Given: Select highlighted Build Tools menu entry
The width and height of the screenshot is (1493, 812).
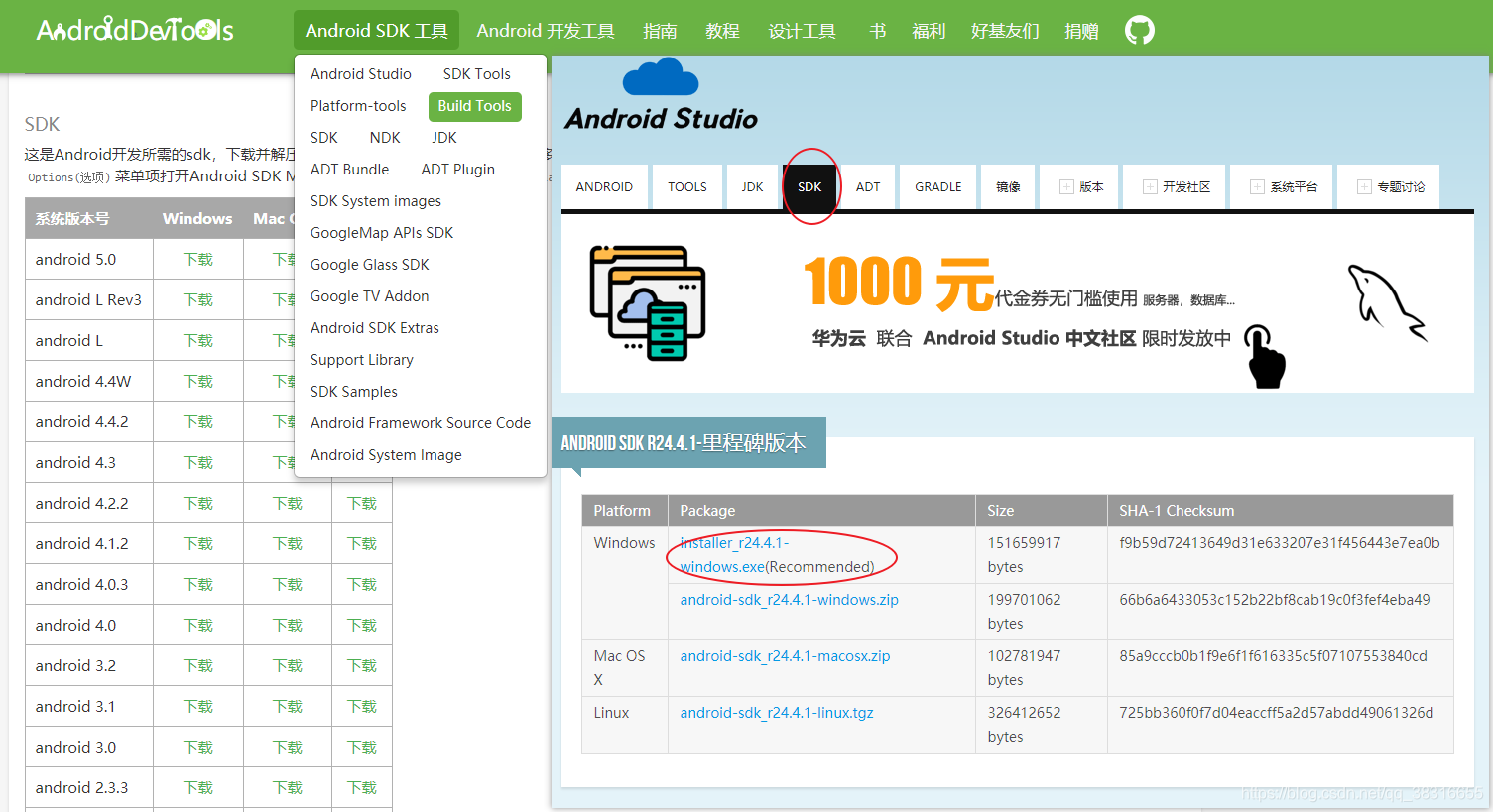Looking at the screenshot, I should [x=474, y=106].
